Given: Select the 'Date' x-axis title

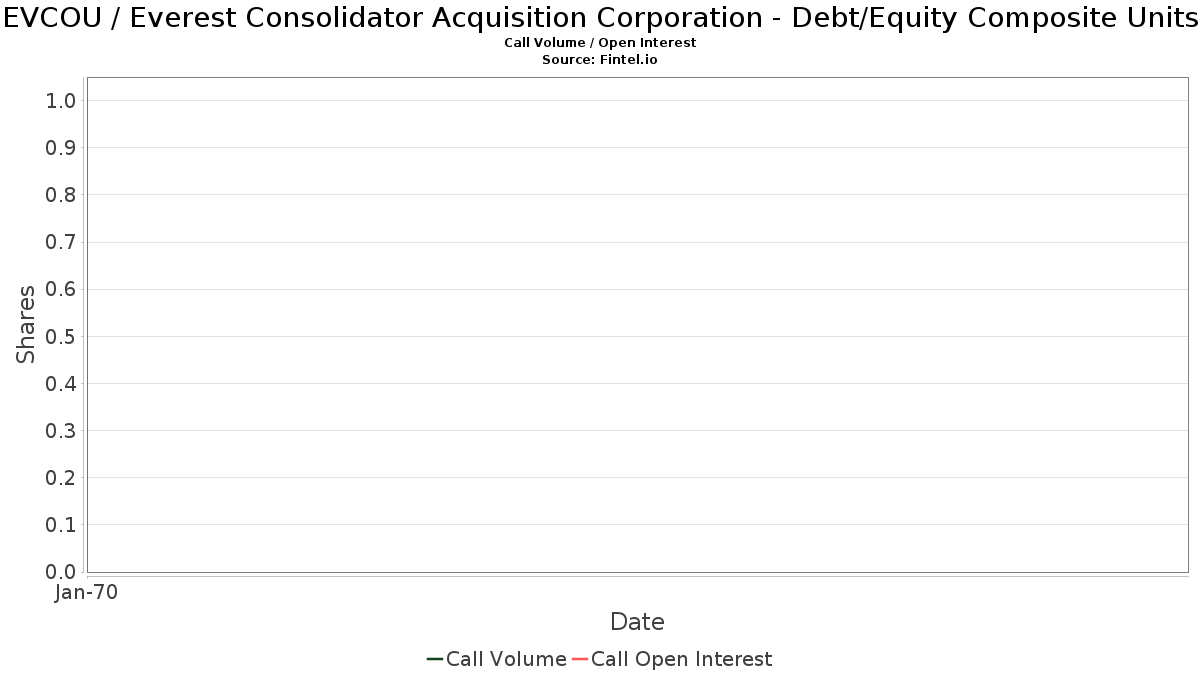Looking at the screenshot, I should [x=637, y=622].
